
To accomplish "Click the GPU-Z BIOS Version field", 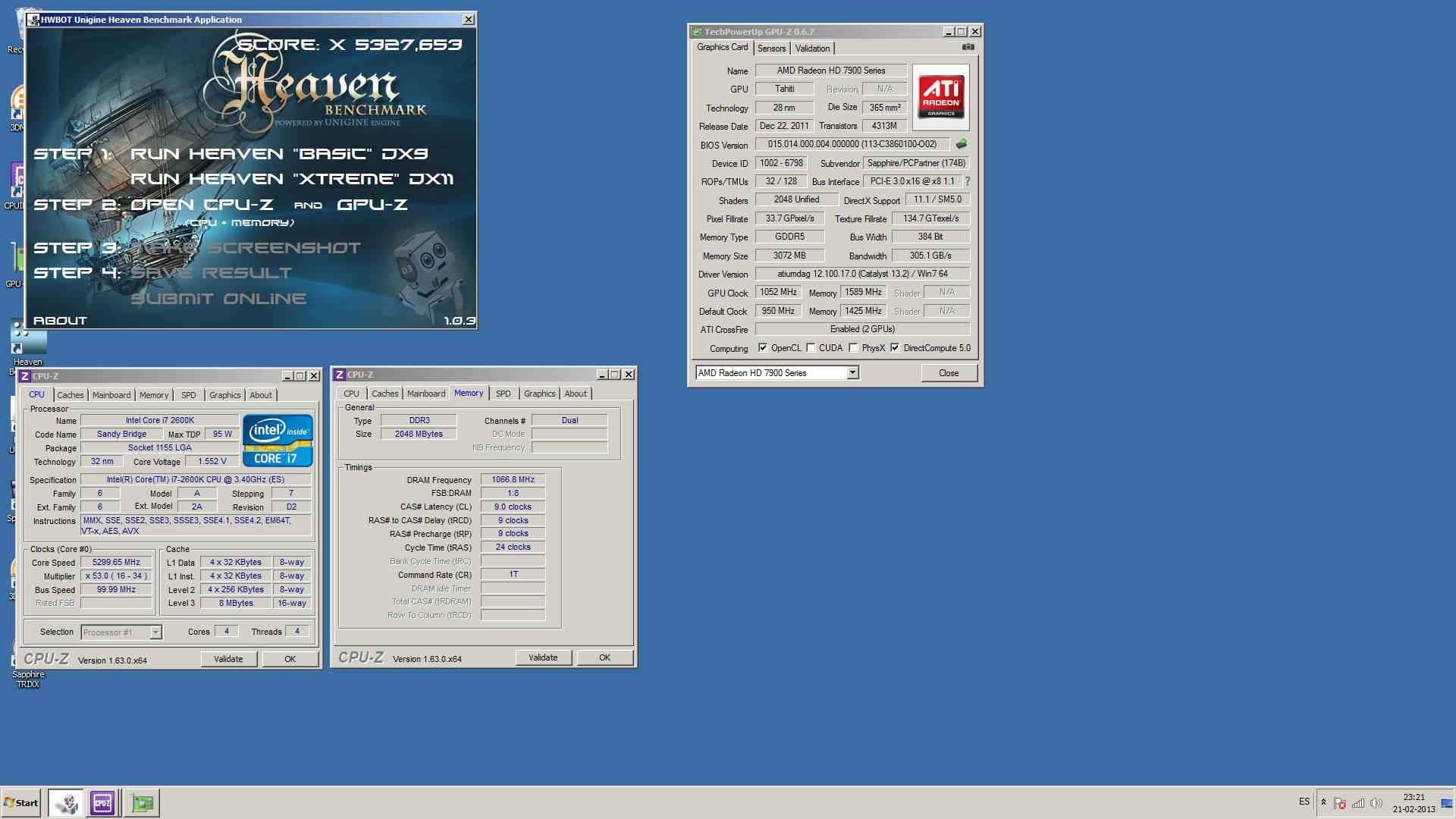I will [x=852, y=144].
